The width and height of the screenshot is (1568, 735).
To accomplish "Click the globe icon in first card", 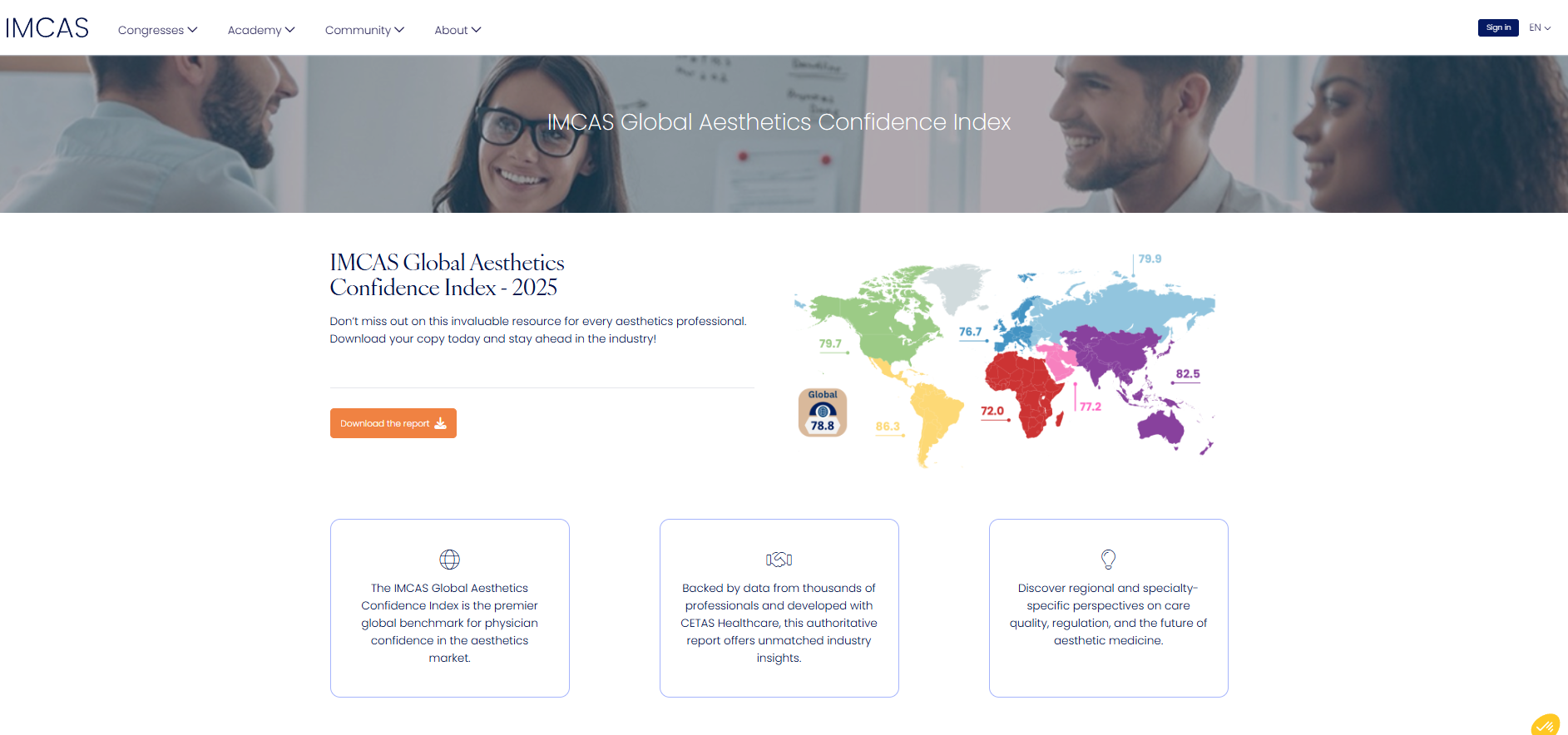I will coord(449,560).
